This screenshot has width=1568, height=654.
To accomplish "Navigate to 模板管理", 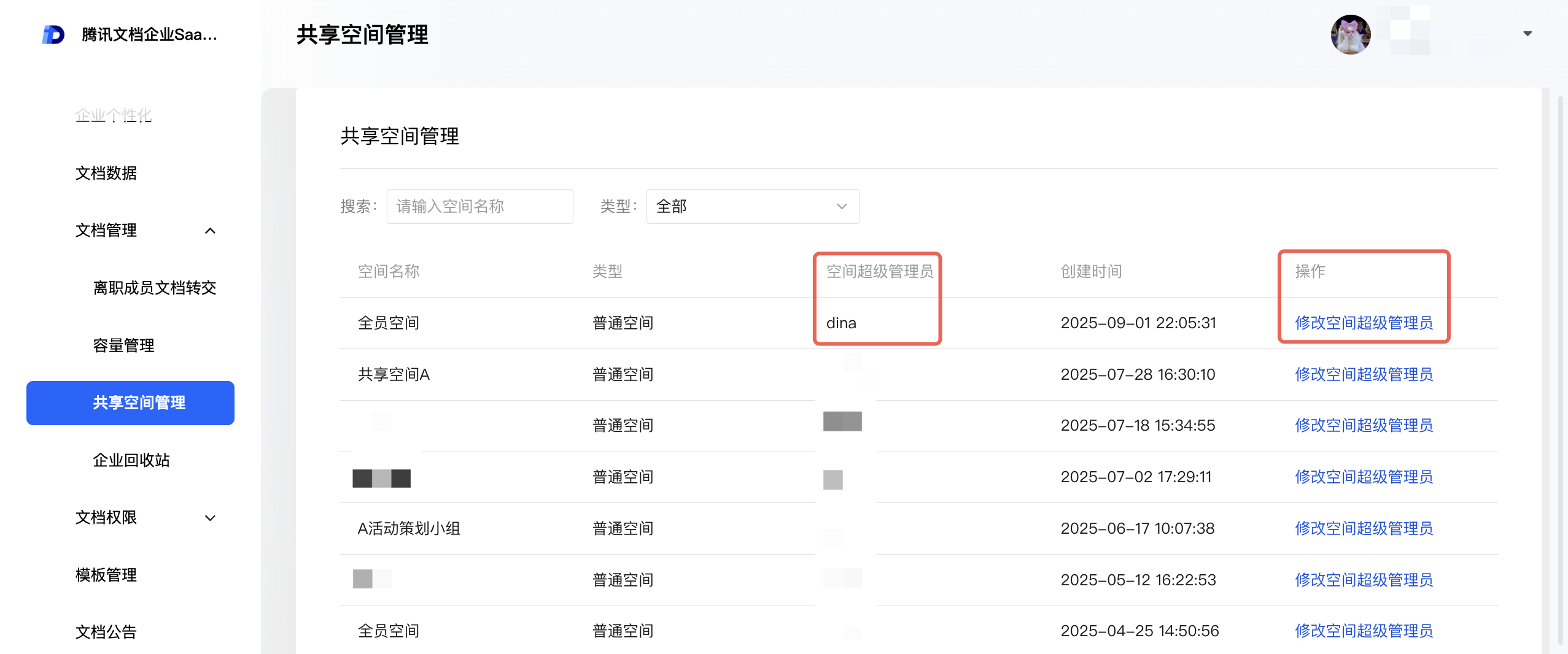I will pyautogui.click(x=106, y=575).
